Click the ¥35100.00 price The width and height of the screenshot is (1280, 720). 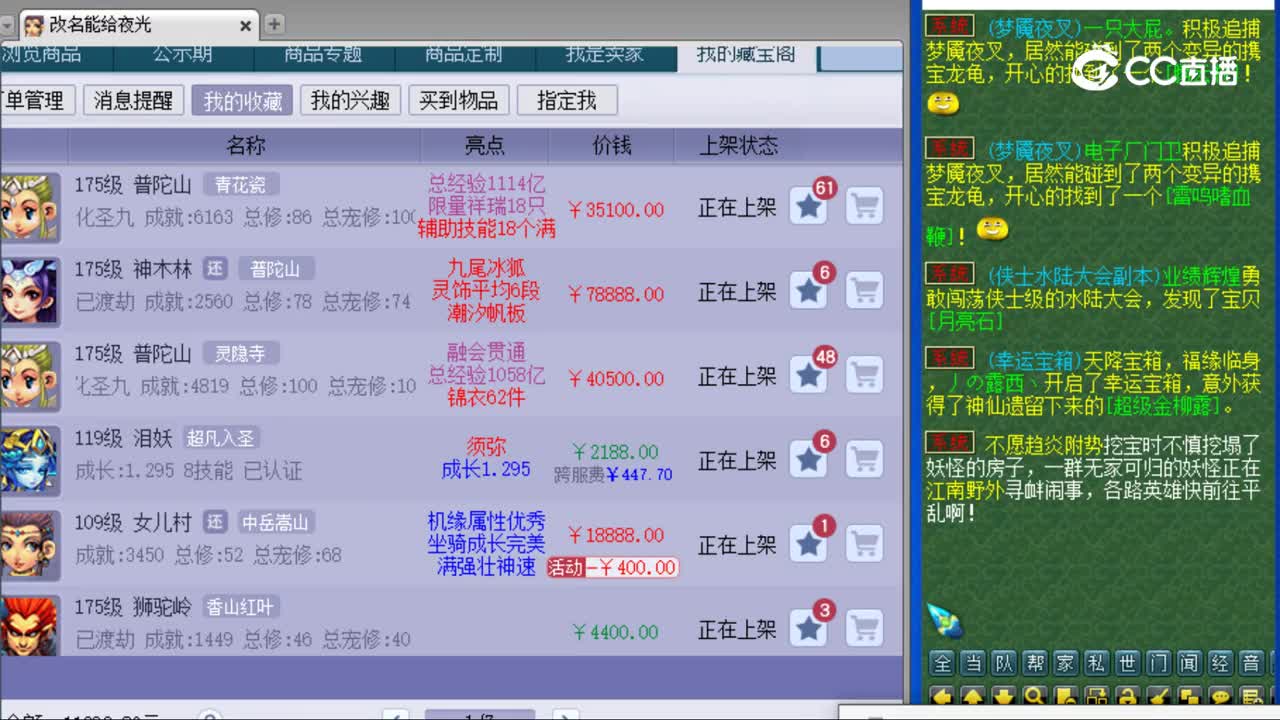[615, 210]
